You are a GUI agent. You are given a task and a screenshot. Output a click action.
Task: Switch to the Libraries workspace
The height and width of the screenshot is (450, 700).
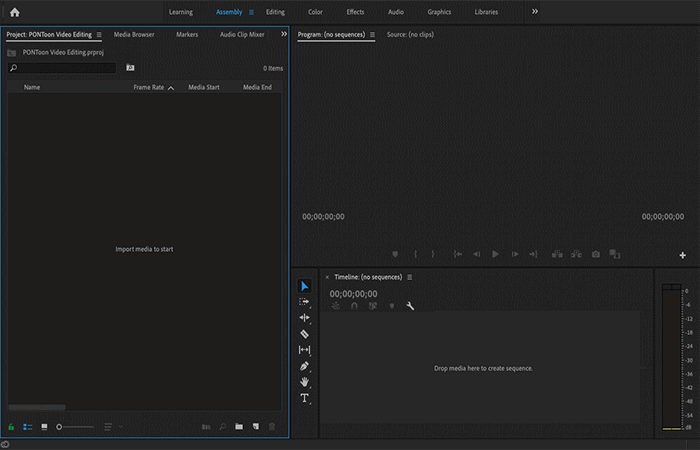click(x=486, y=12)
